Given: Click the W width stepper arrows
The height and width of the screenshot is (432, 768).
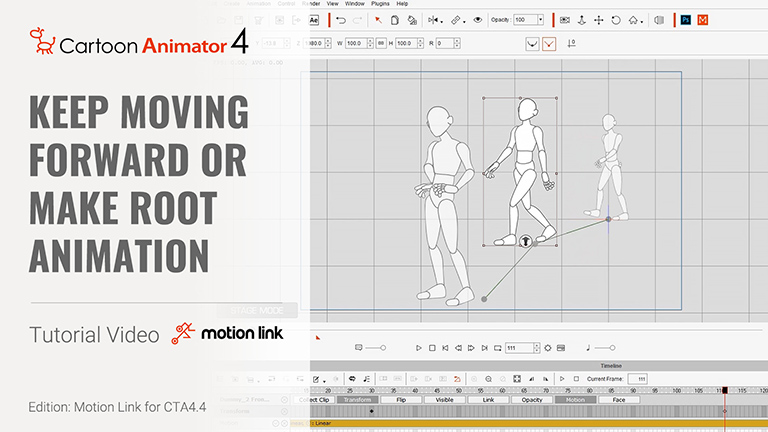Looking at the screenshot, I should 370,43.
